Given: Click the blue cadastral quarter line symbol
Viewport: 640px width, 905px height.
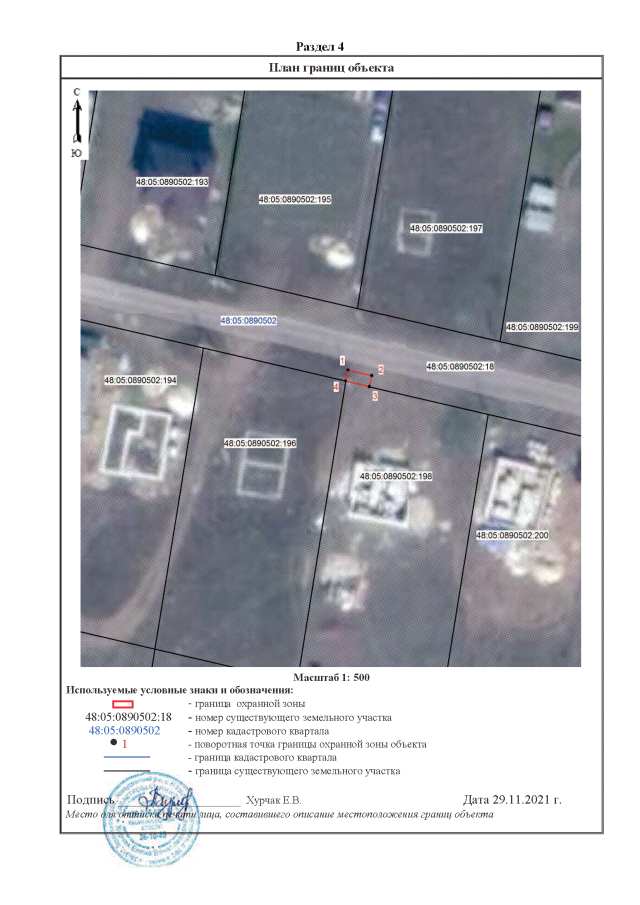Looking at the screenshot, I should click(126, 758).
